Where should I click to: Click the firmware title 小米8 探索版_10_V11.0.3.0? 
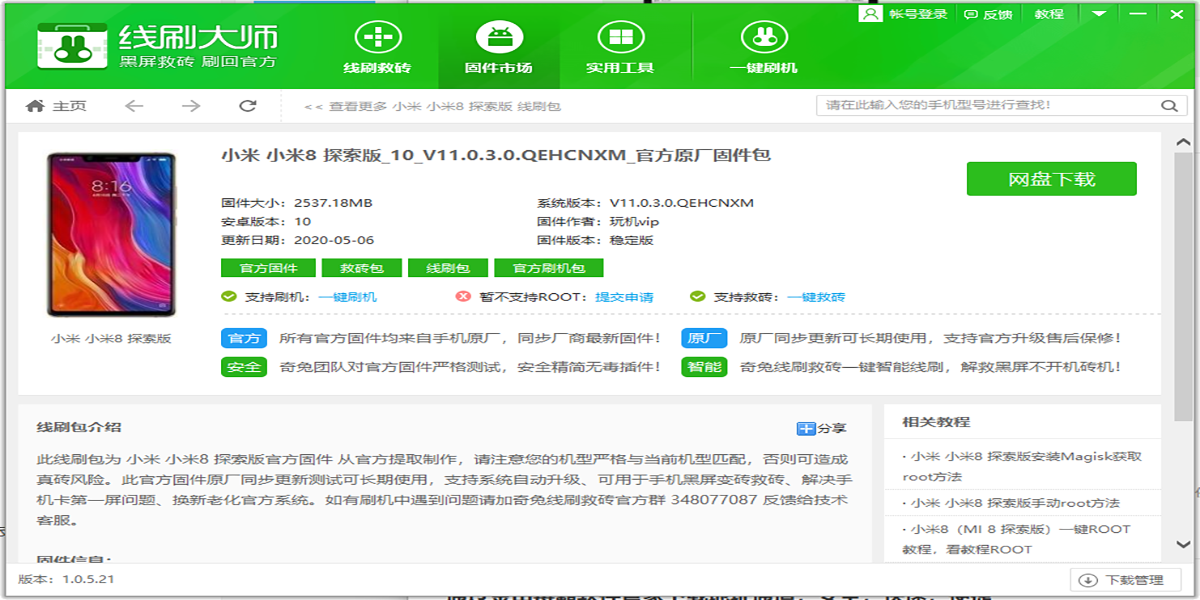pos(496,156)
